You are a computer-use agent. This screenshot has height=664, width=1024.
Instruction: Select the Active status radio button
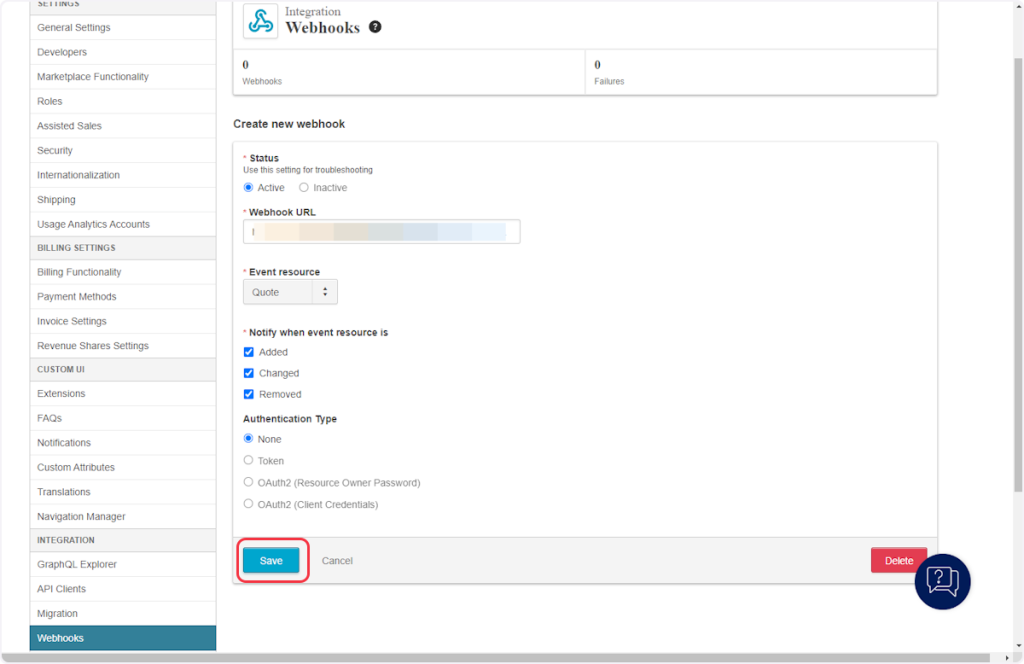tap(249, 188)
